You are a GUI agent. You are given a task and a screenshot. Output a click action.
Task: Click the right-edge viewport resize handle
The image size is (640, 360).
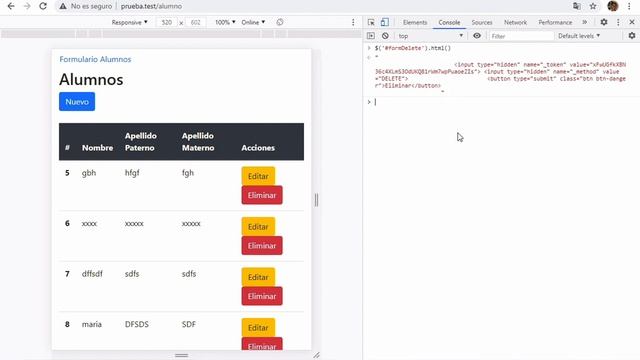click(316, 200)
